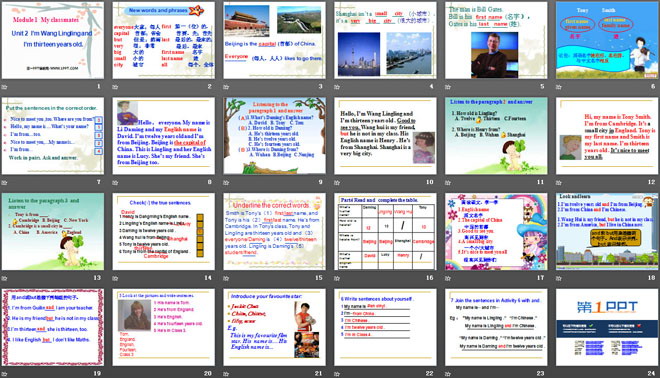The height and width of the screenshot is (378, 660).
Task: Select the Module 1 My classmates title slide
Action: [53, 40]
